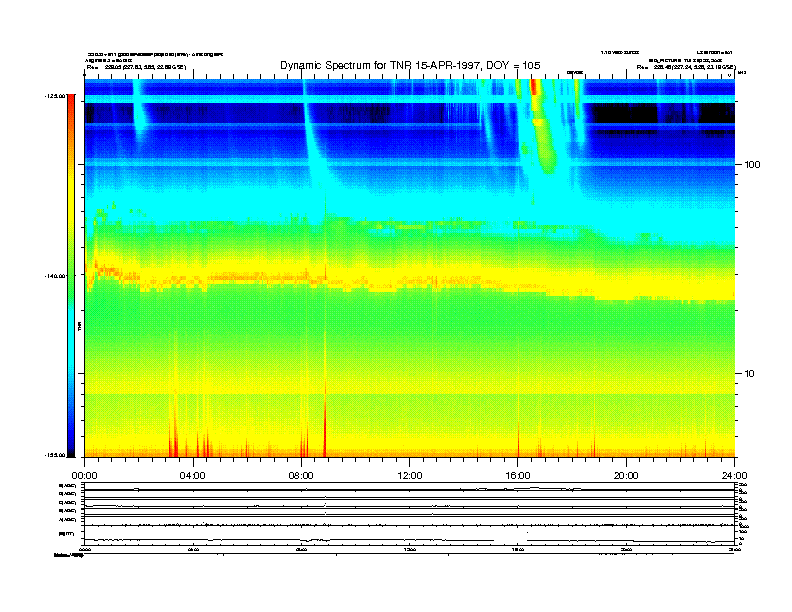Click the '10' frequency axis label
The height and width of the screenshot is (612, 792).
click(749, 373)
